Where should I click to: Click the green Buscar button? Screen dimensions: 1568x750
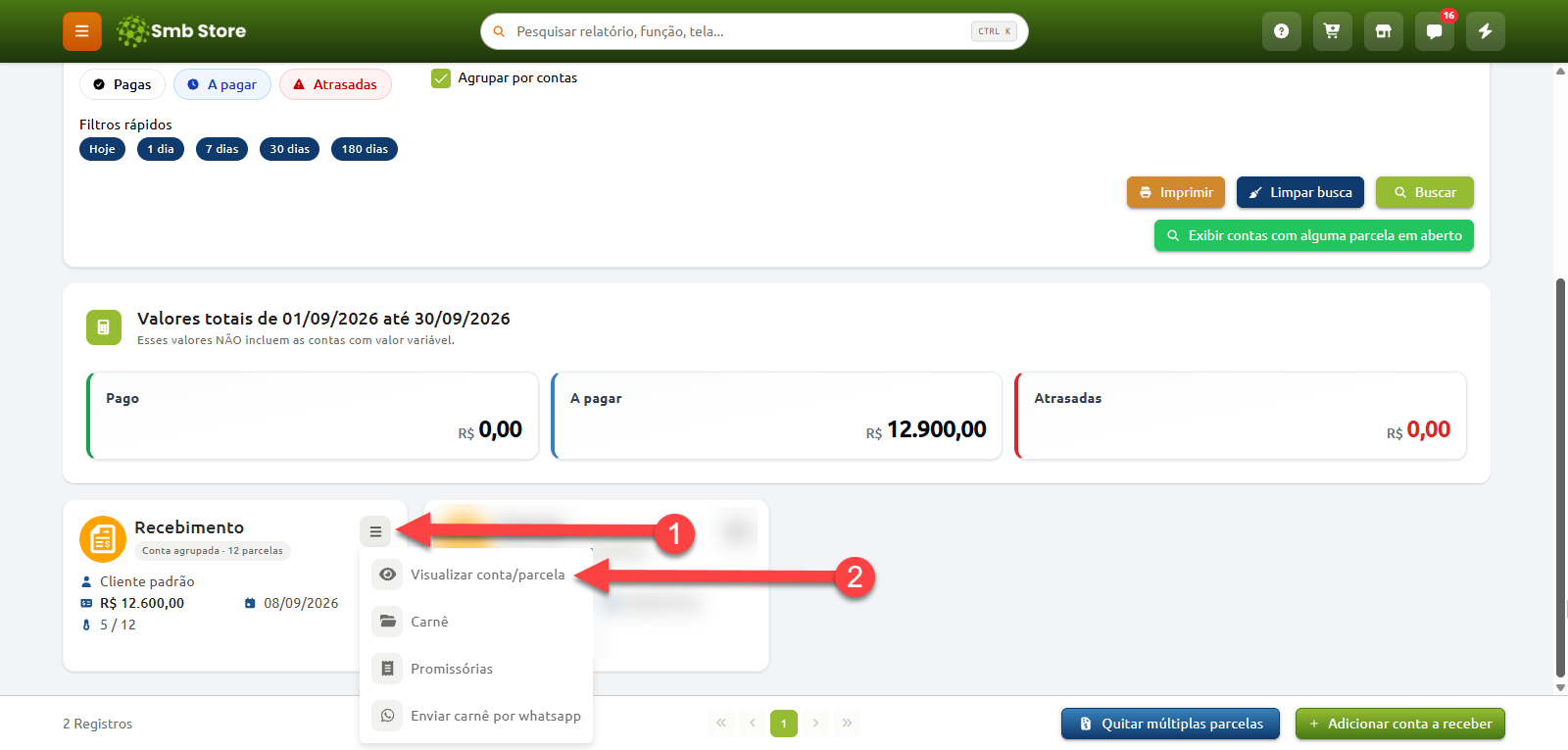click(1425, 192)
